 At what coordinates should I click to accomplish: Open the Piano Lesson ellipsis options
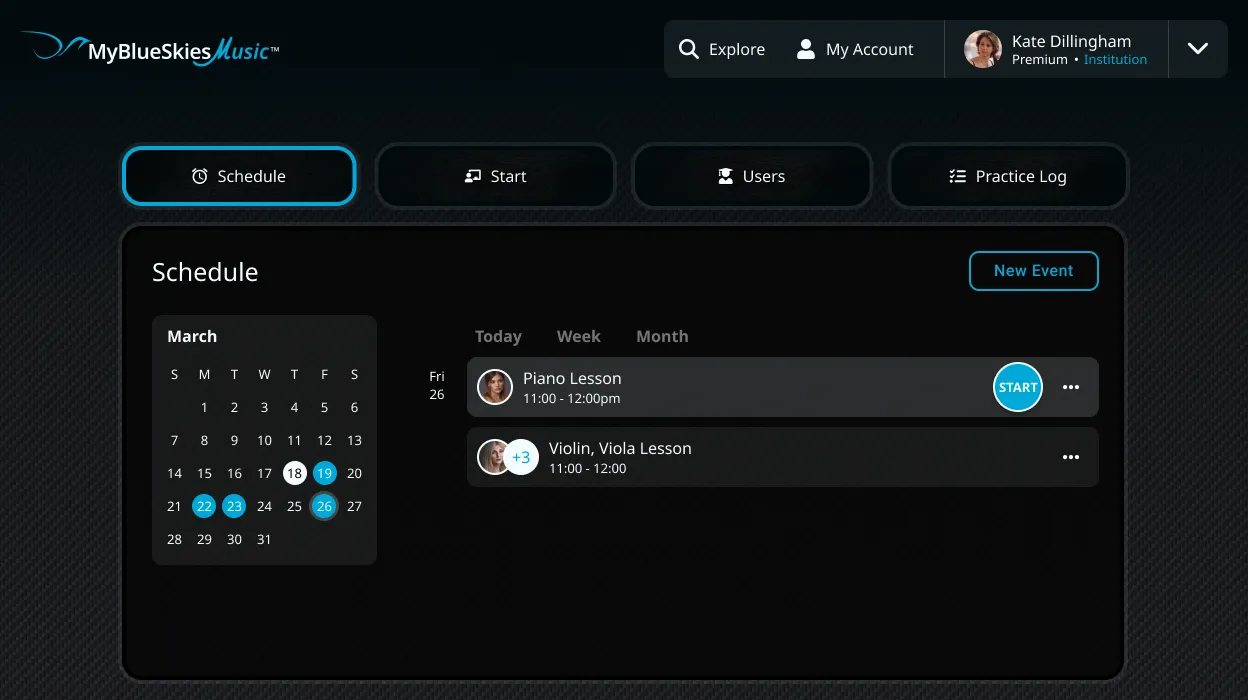point(1071,387)
